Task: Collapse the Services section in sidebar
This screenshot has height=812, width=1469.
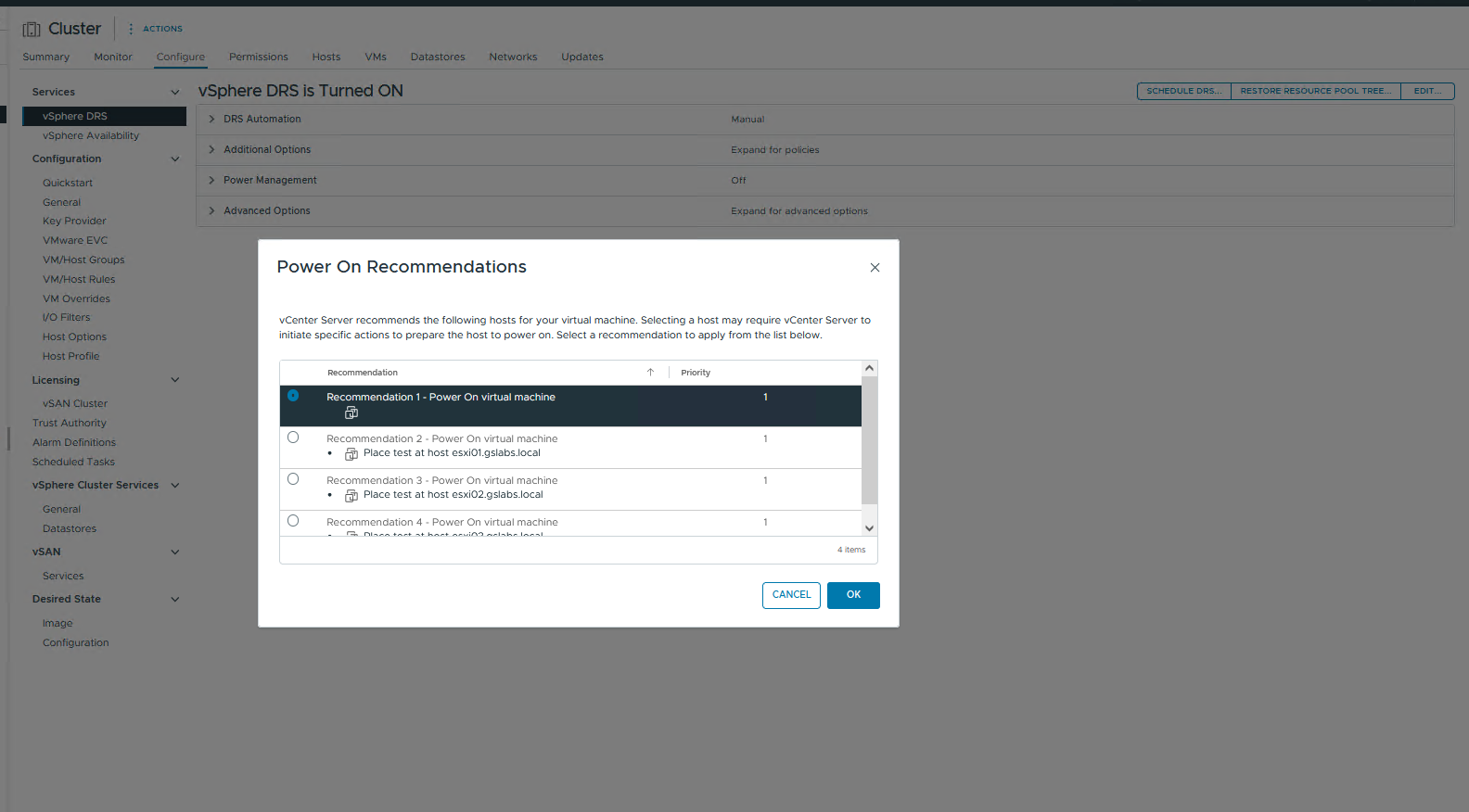Action: click(175, 92)
